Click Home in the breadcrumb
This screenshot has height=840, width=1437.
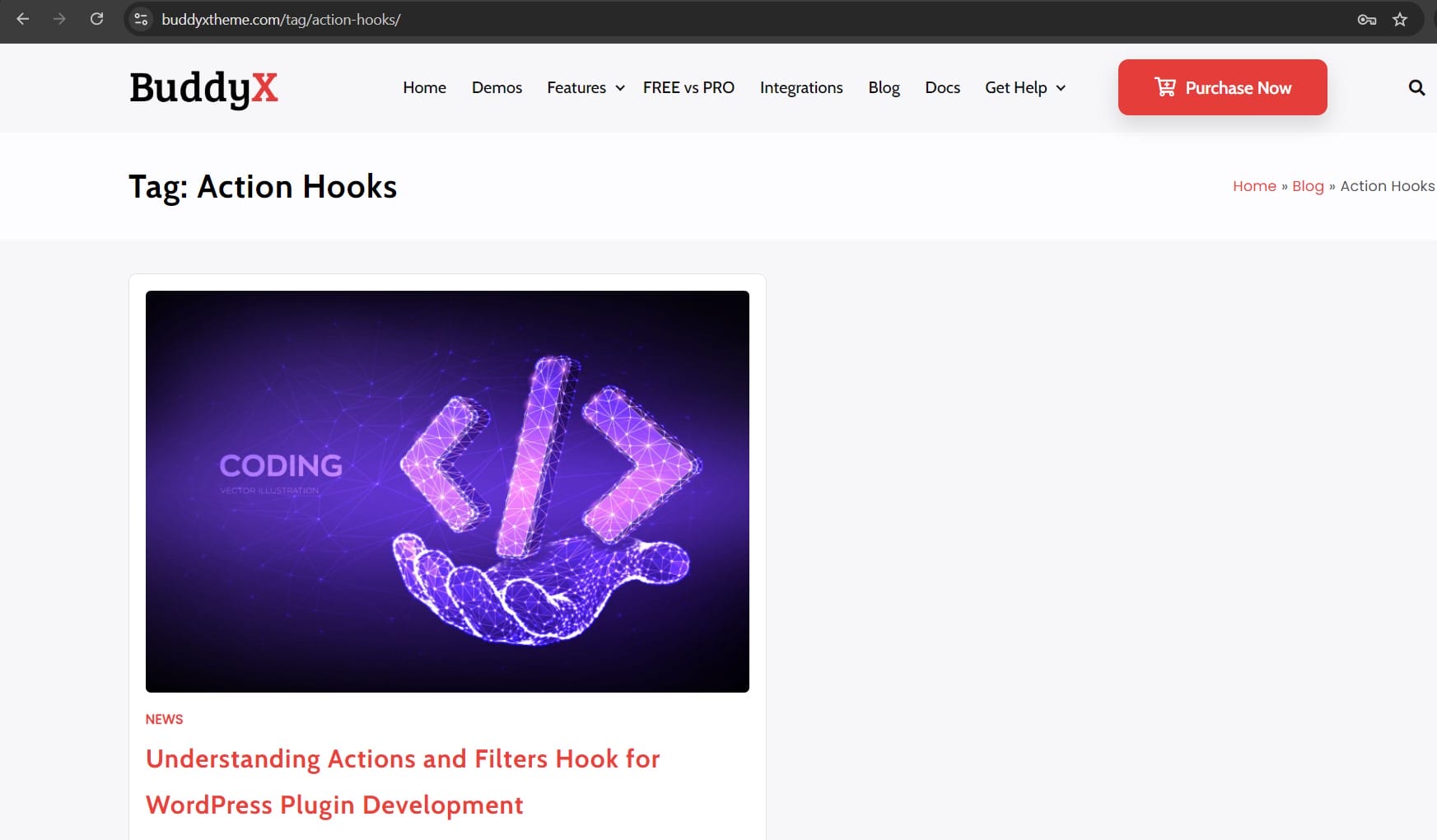[x=1253, y=186]
